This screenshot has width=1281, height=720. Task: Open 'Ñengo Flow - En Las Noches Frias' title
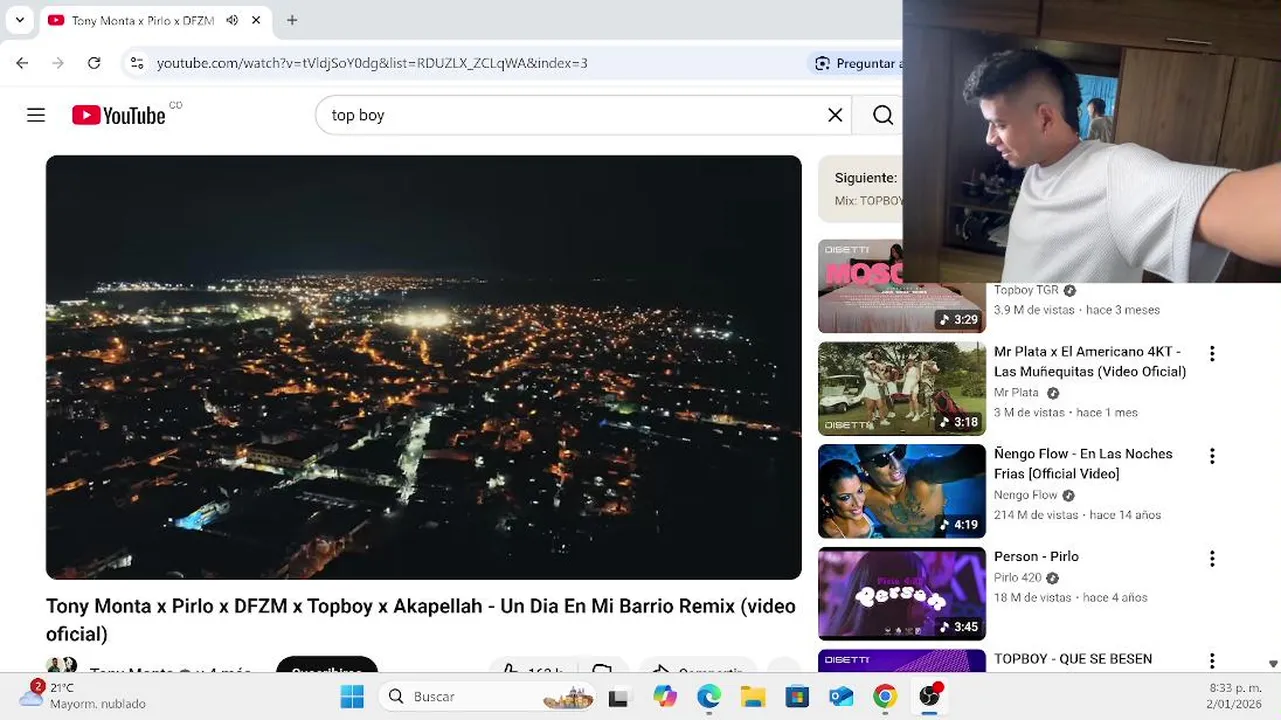click(1083, 464)
